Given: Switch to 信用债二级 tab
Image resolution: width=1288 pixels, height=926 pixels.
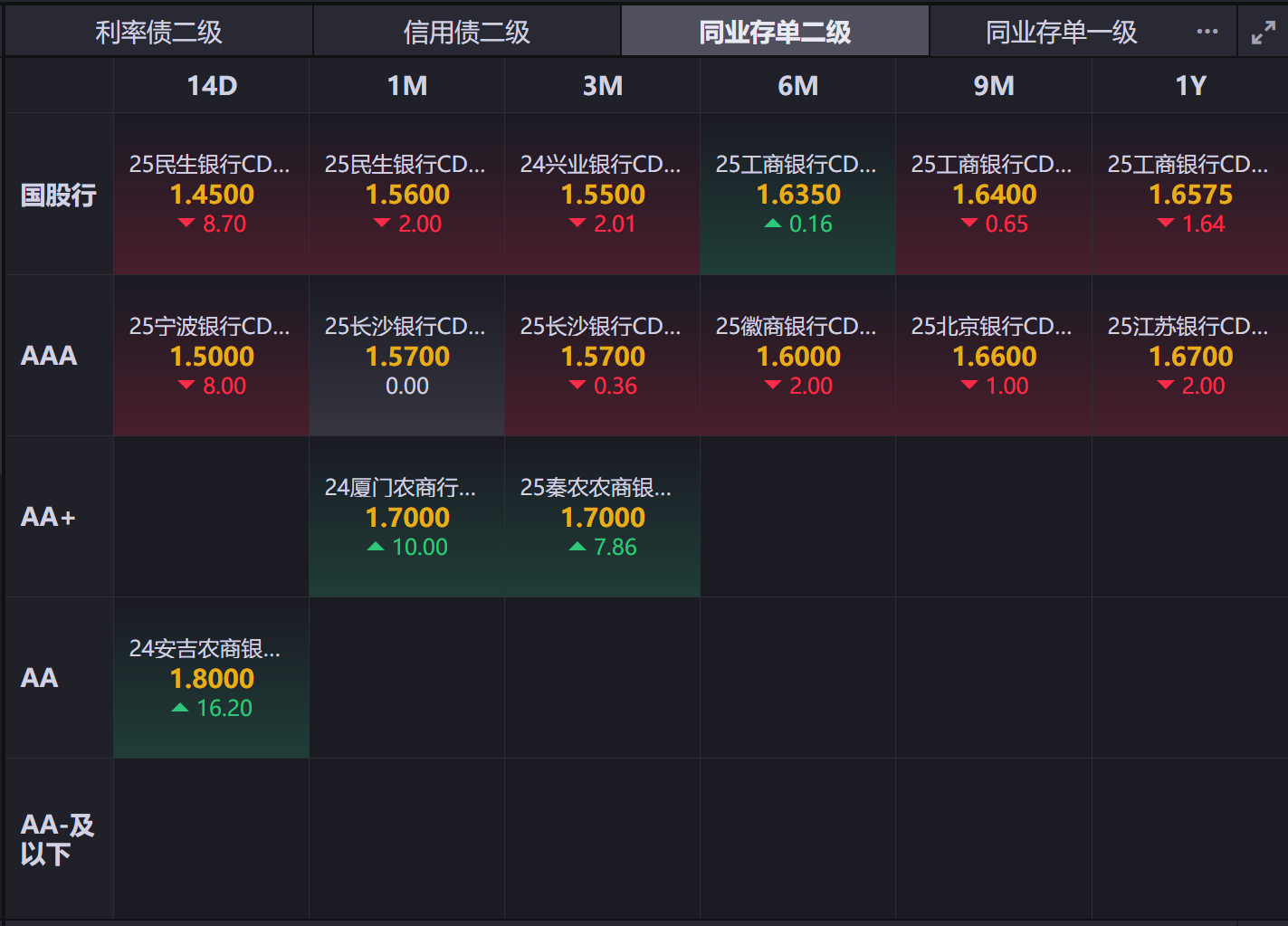Looking at the screenshot, I should 467,33.
